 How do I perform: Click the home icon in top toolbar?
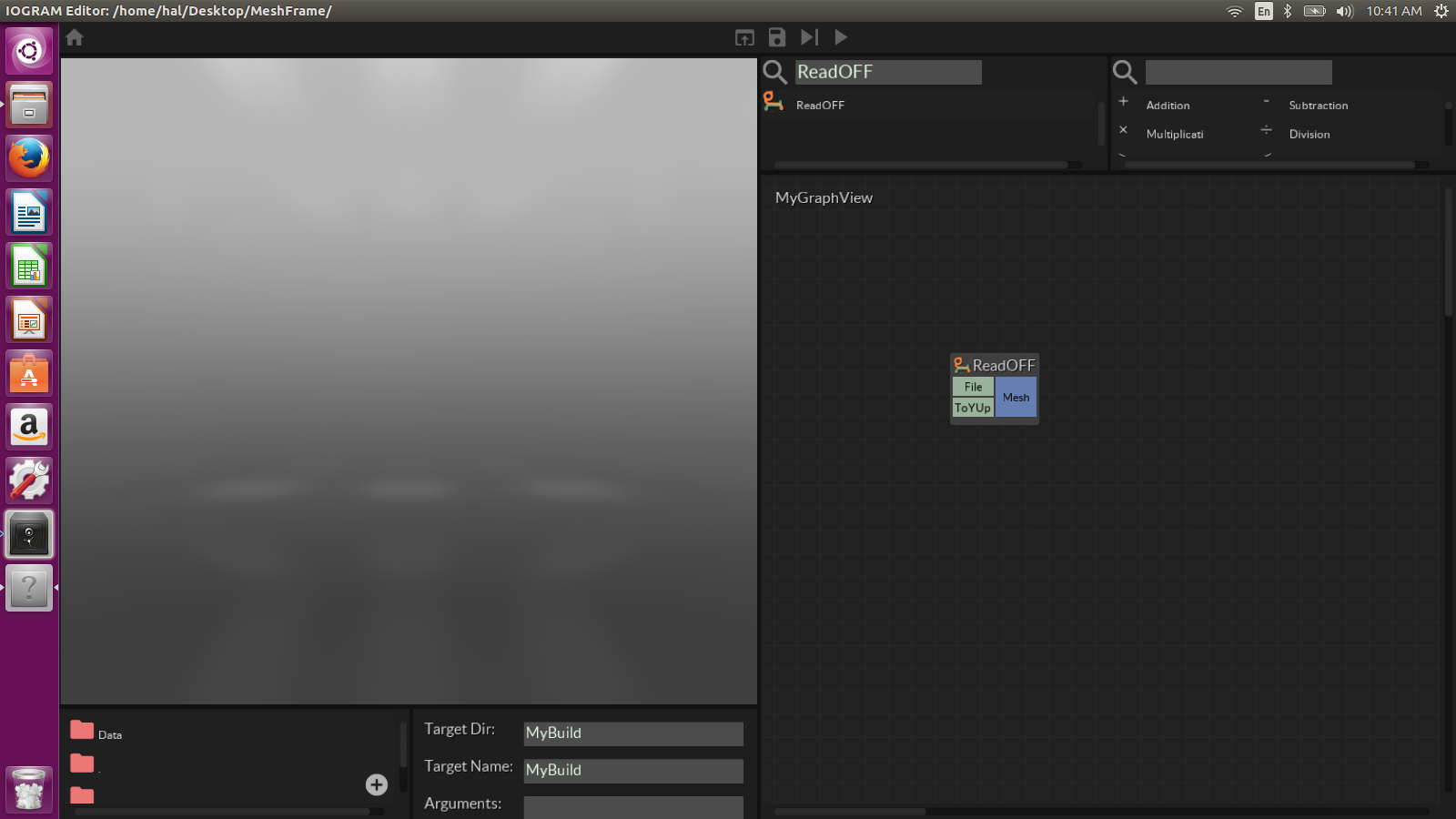[75, 37]
